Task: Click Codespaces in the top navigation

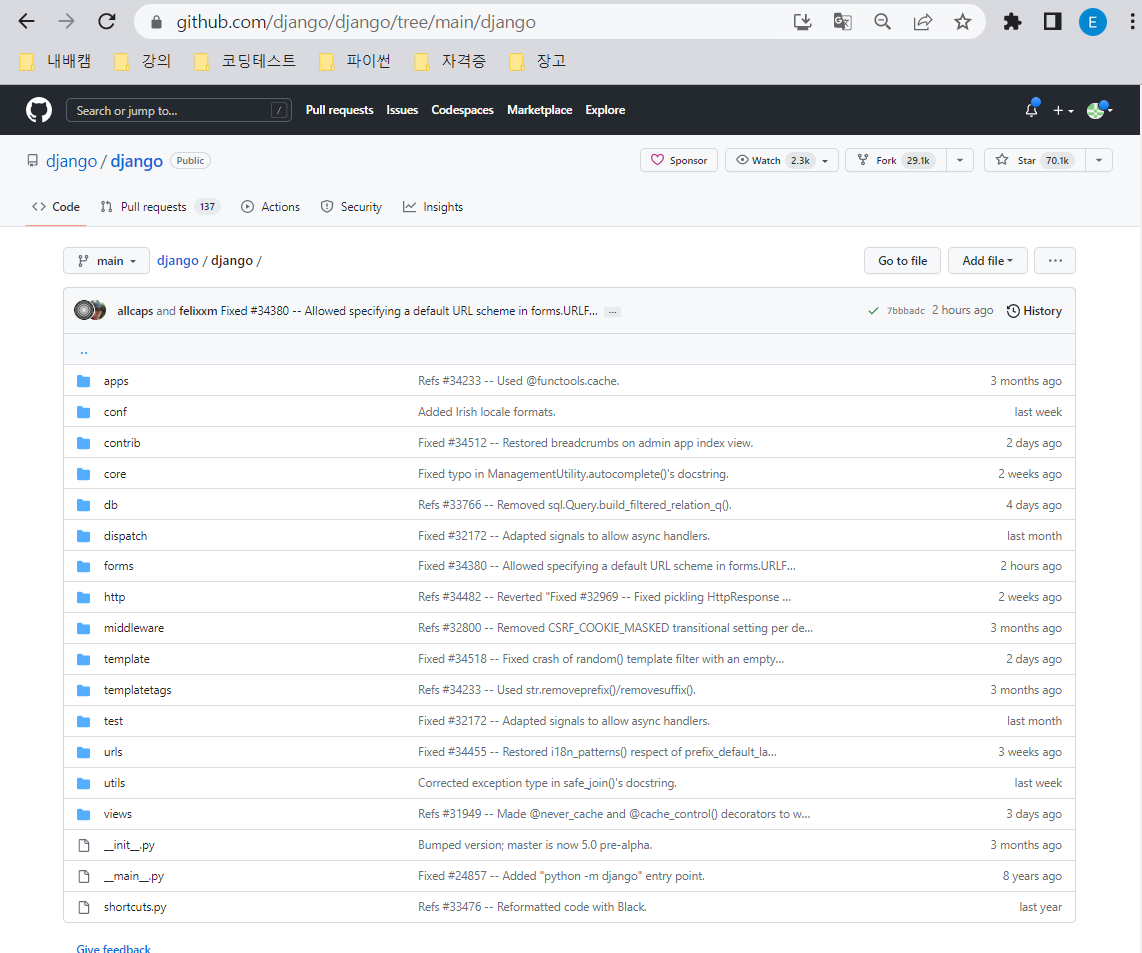Action: (462, 110)
